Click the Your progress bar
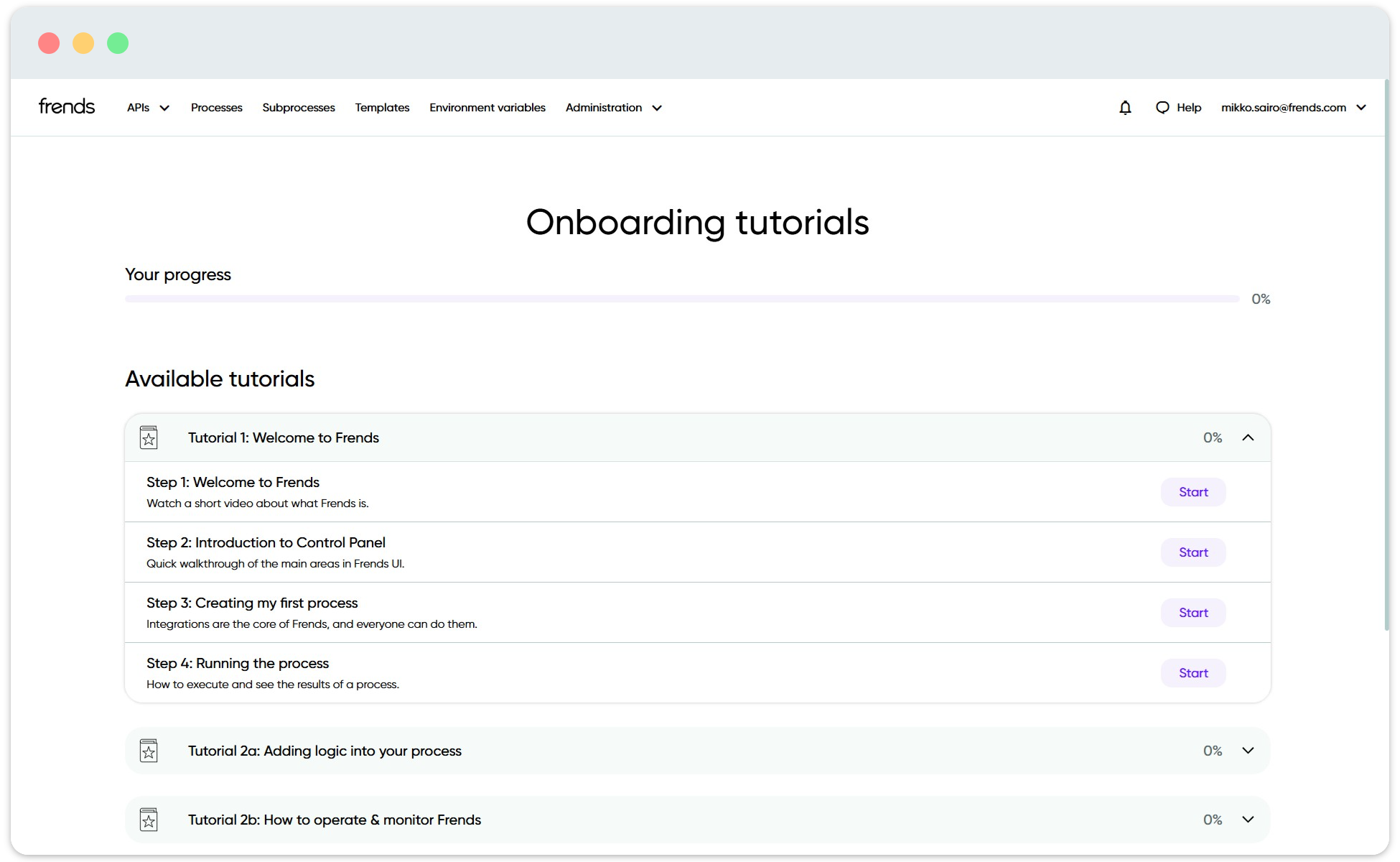Image resolution: width=1400 pixels, height=862 pixels. coord(682,298)
